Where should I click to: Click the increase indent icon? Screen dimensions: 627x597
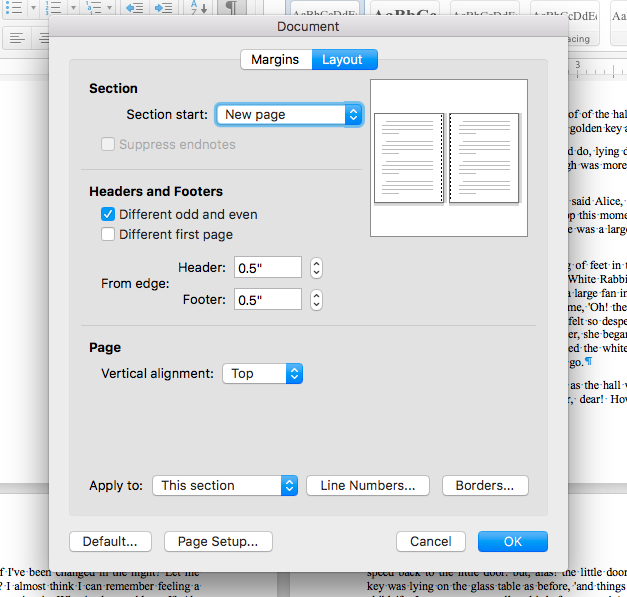[x=163, y=8]
